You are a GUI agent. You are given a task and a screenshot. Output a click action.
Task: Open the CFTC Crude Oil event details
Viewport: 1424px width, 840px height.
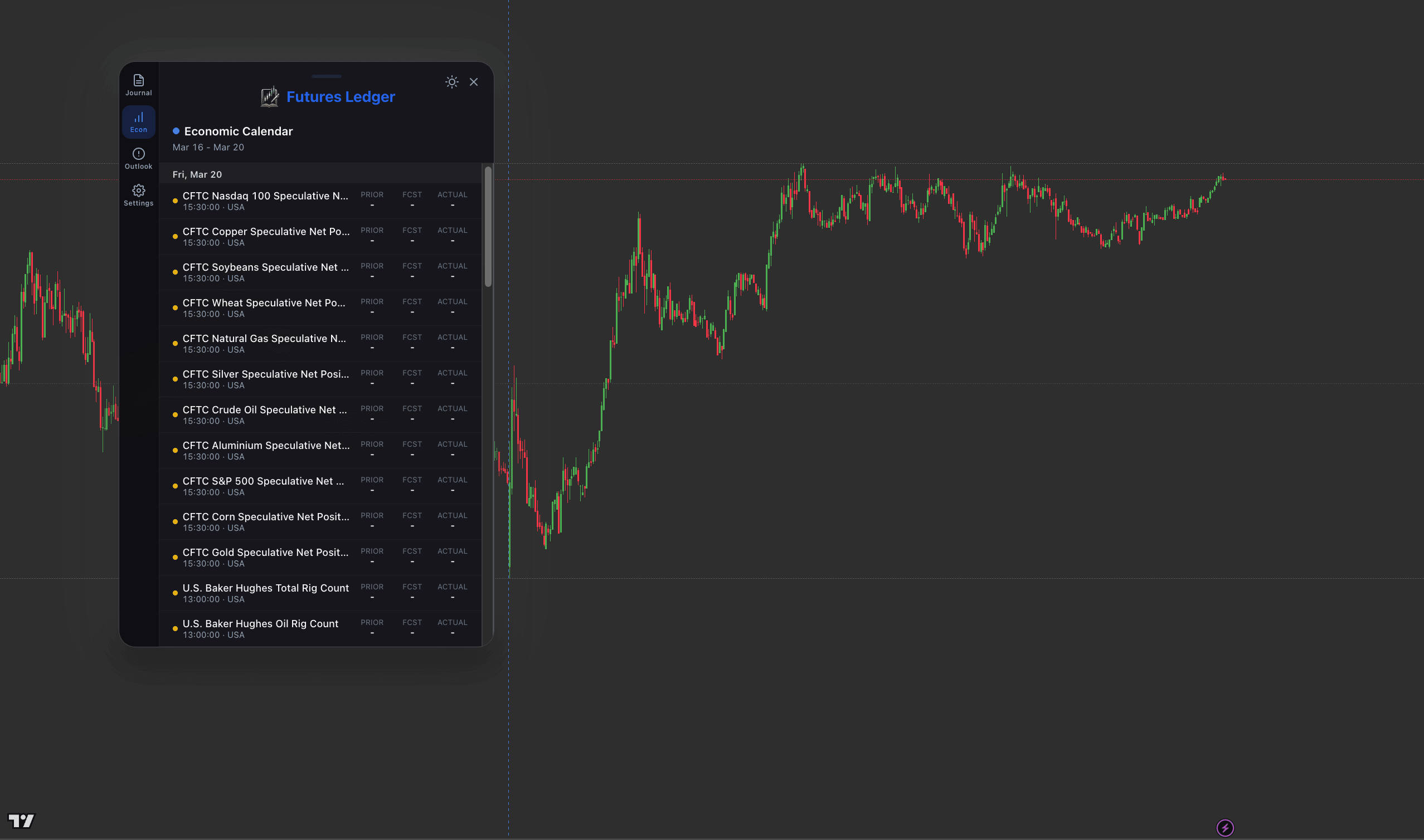pos(266,414)
